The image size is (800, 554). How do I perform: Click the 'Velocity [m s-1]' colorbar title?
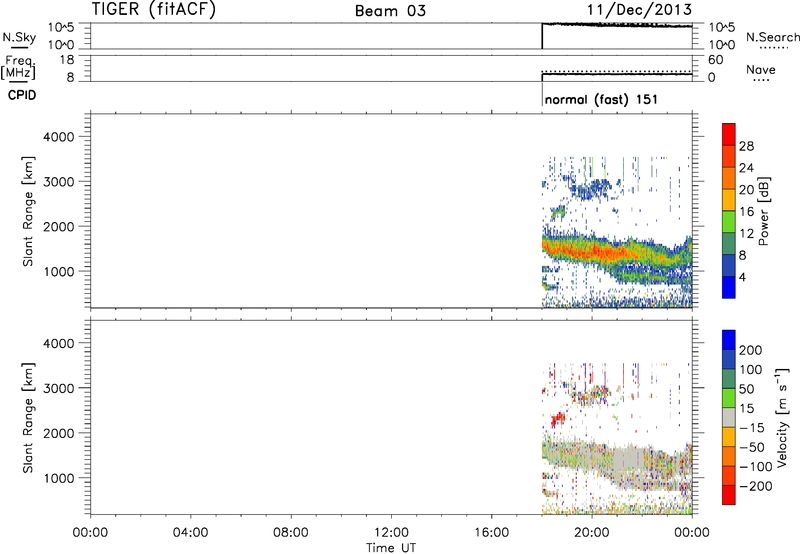click(782, 417)
